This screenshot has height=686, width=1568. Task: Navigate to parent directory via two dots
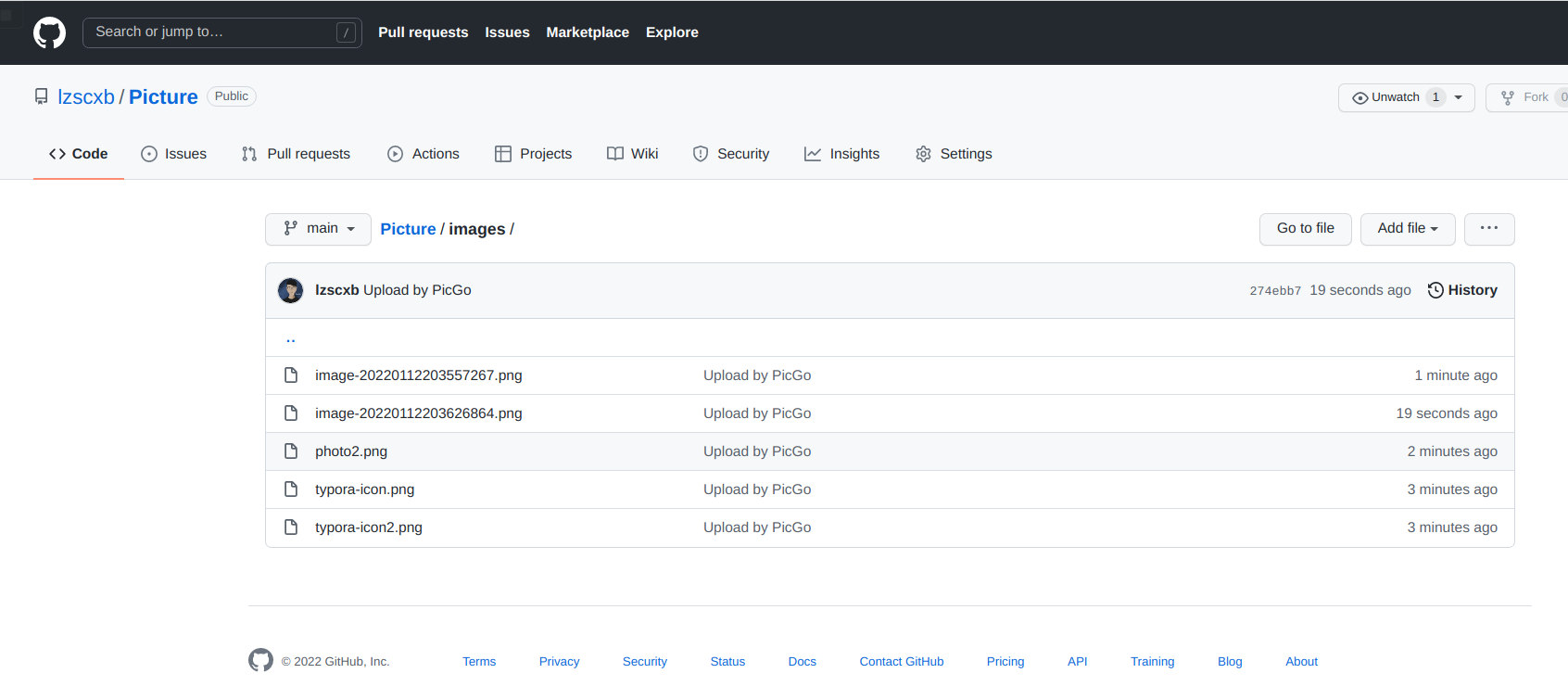tap(291, 338)
